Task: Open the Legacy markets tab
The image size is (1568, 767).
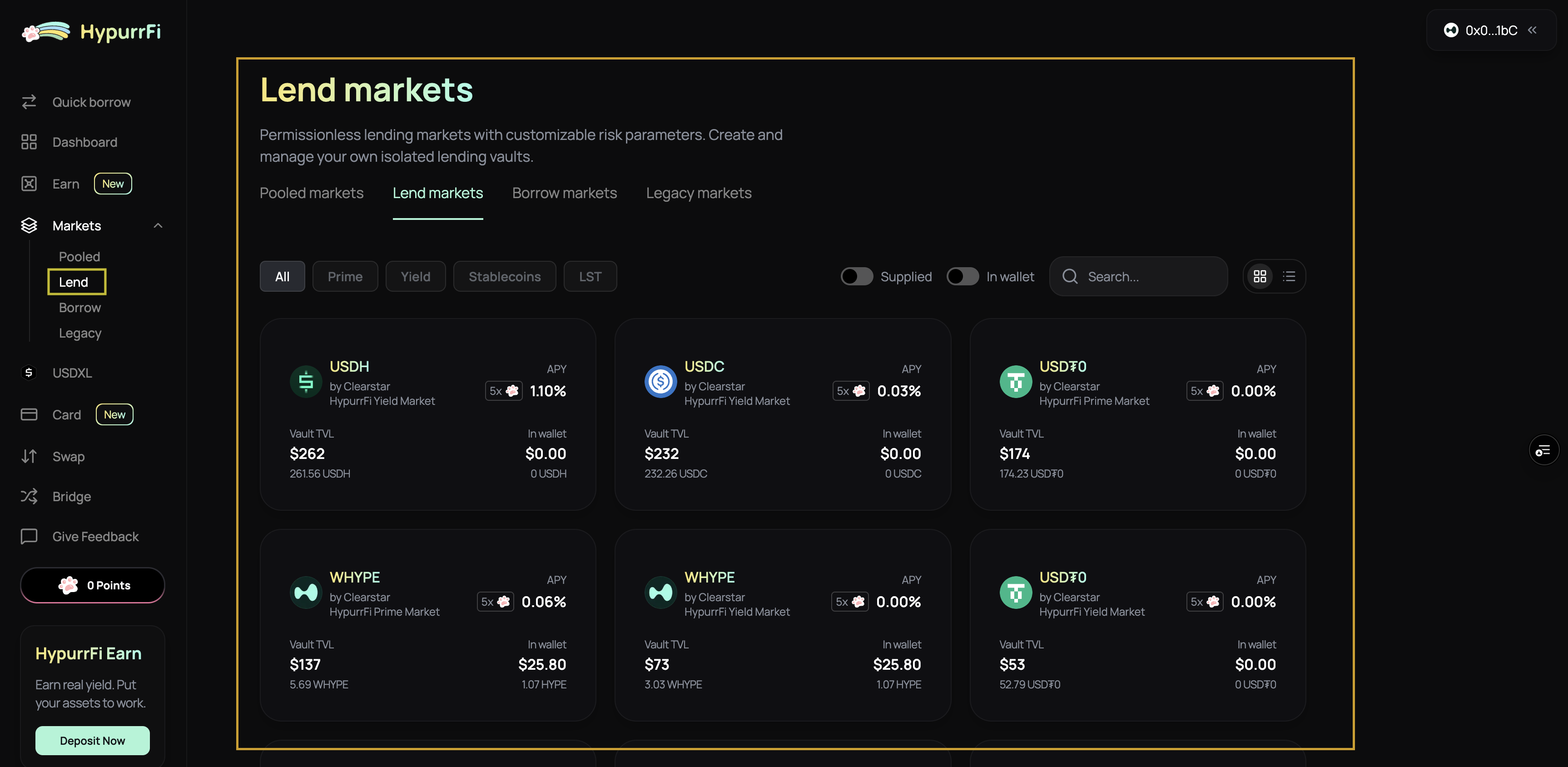Action: point(698,193)
